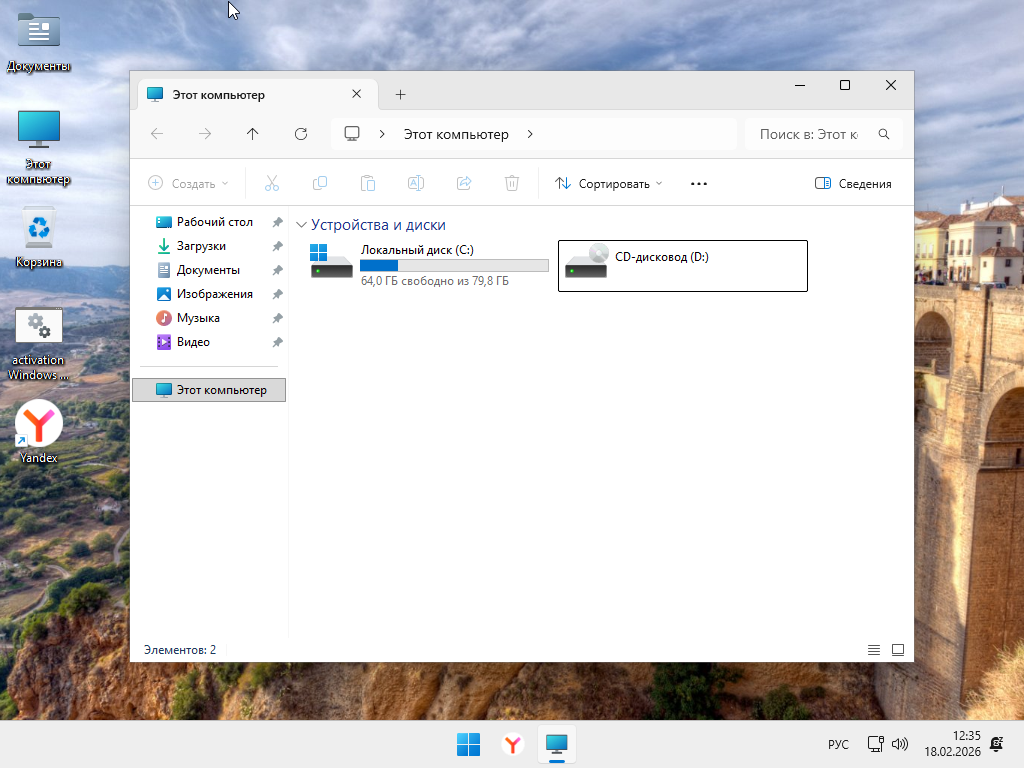Click the Refresh icon in navigation bar
Image resolution: width=1024 pixels, height=768 pixels.
[x=301, y=134]
